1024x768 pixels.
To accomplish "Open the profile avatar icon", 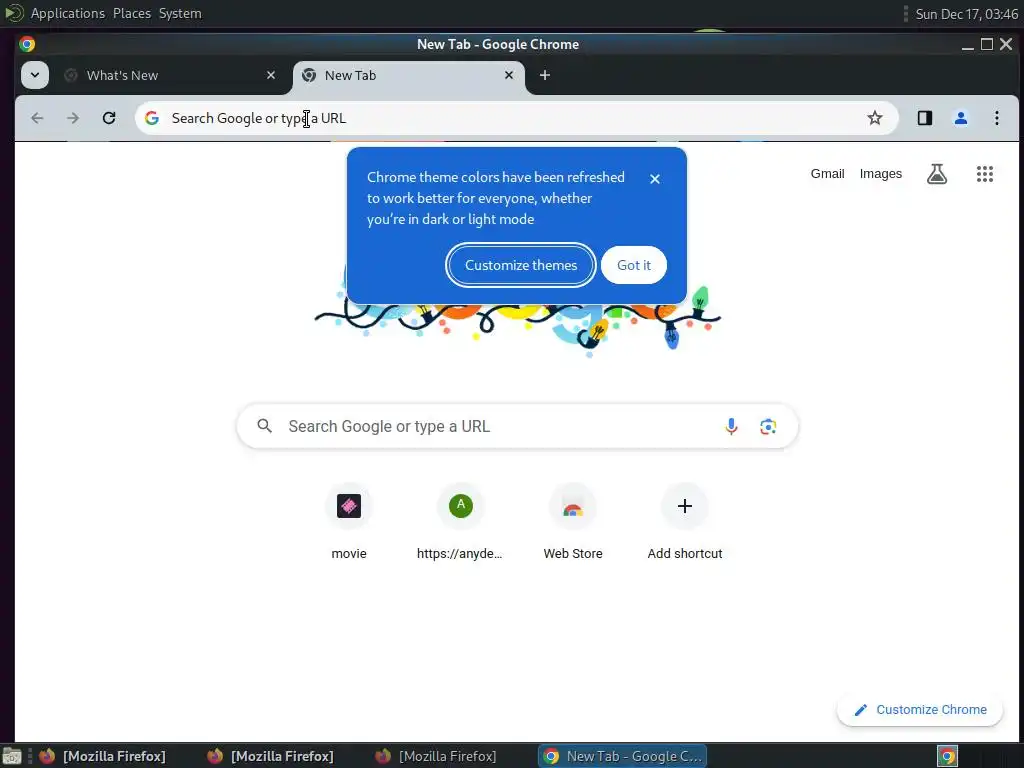I will click(x=961, y=118).
